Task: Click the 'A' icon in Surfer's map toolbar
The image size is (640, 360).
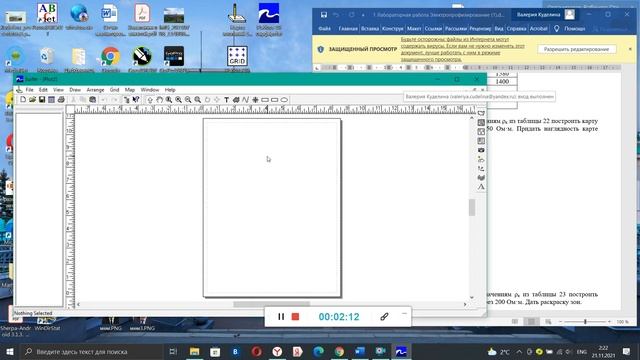Action: click(x=481, y=187)
